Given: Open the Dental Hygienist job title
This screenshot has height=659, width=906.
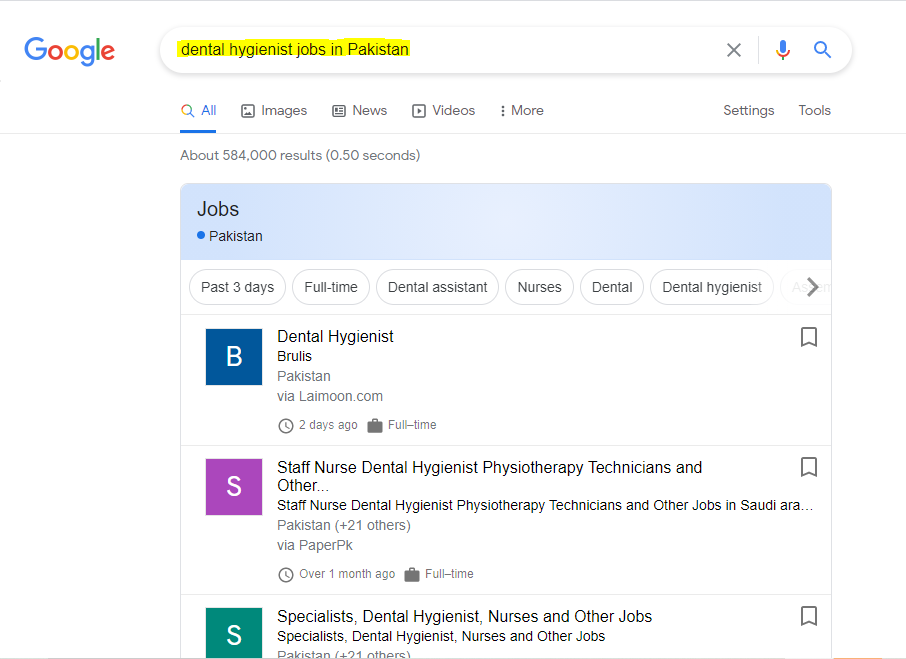Looking at the screenshot, I should tap(335, 336).
